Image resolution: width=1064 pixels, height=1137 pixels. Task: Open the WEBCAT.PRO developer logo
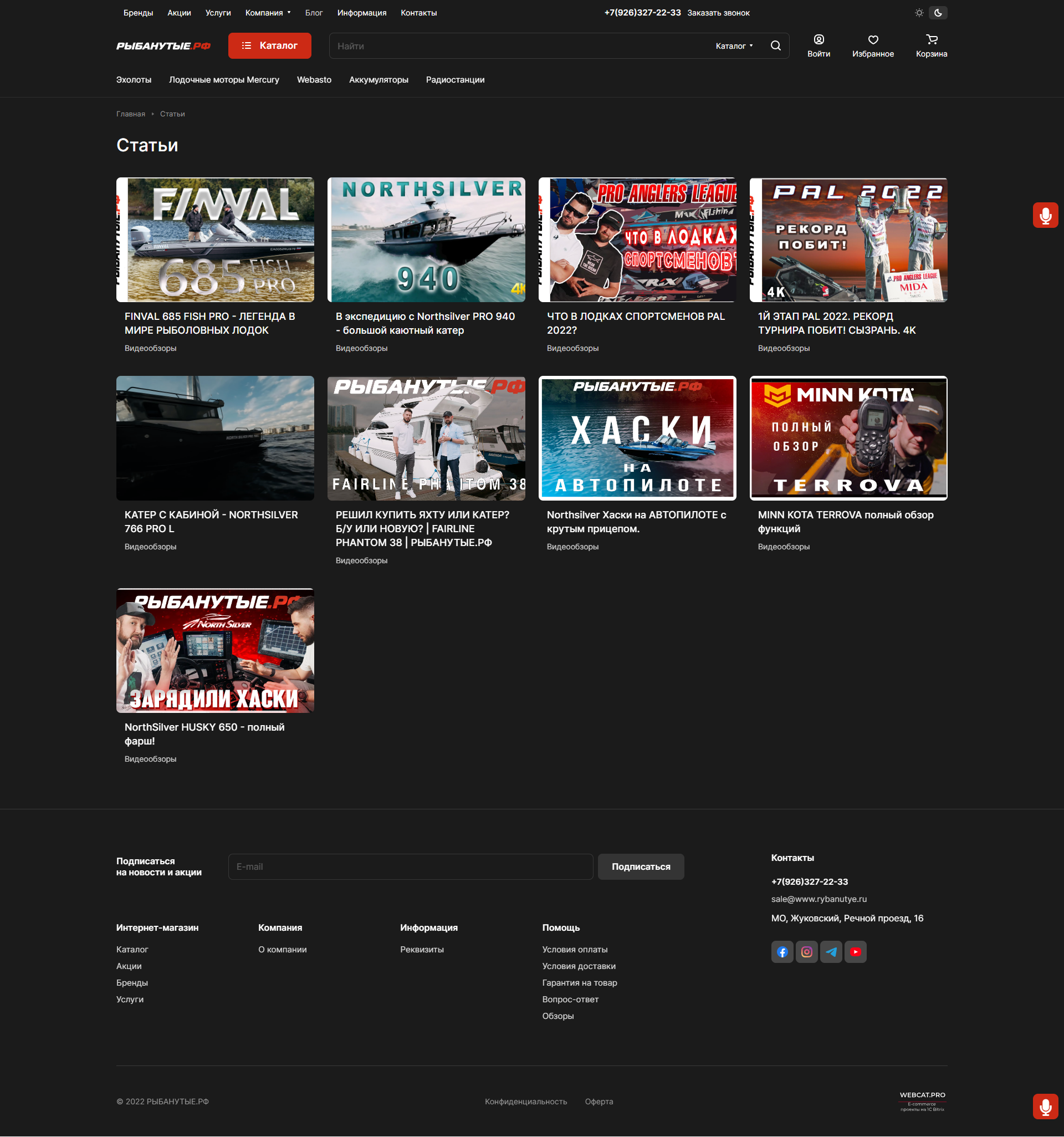(x=922, y=1102)
